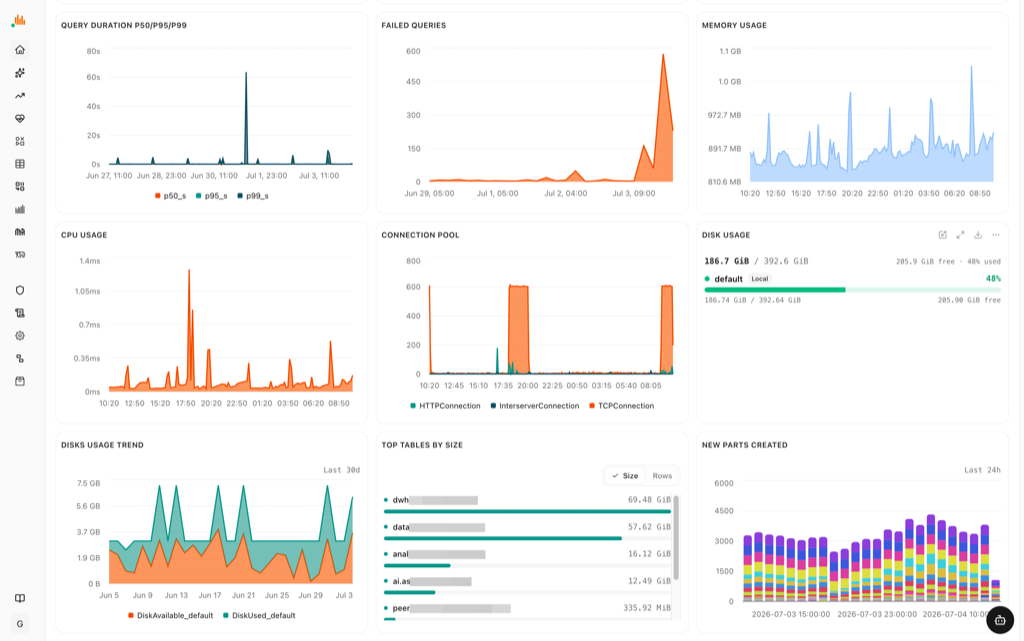Download the Disk Usage panel data
This screenshot has height=641, width=1024.
(978, 235)
